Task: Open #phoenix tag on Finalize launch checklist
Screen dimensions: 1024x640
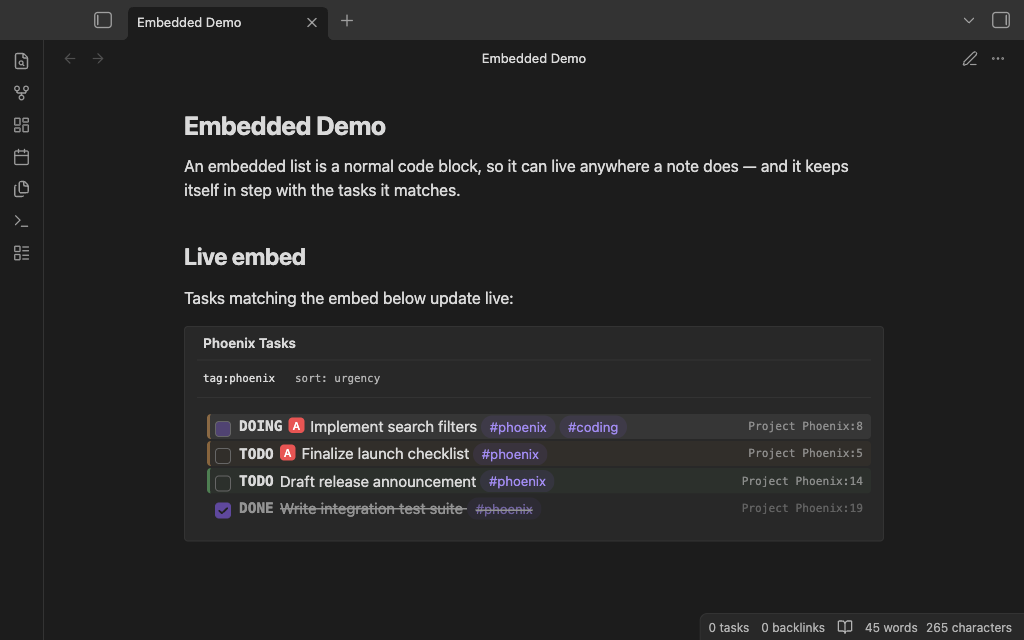Action: [510, 454]
